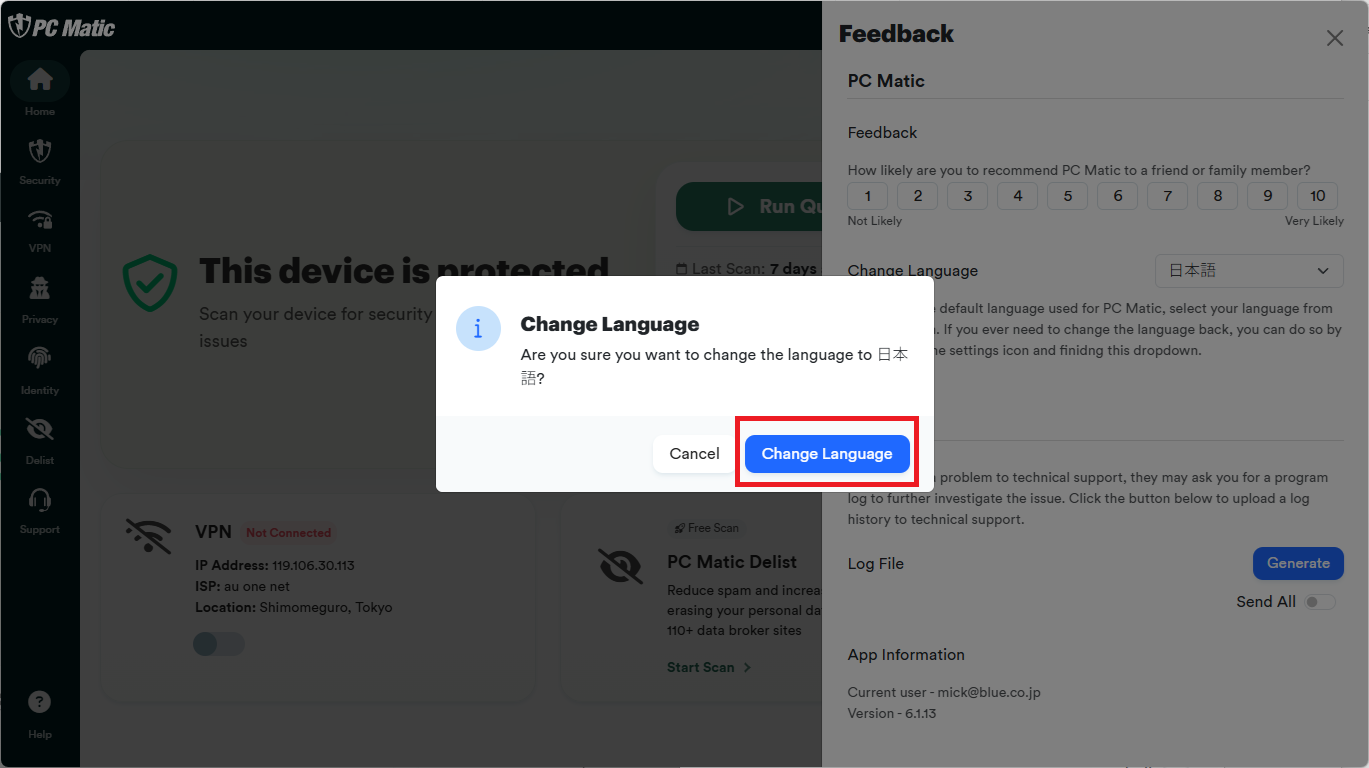Viewport: 1369px width, 768px height.
Task: Select rating 6 for recommendation
Action: pyautogui.click(x=1118, y=196)
